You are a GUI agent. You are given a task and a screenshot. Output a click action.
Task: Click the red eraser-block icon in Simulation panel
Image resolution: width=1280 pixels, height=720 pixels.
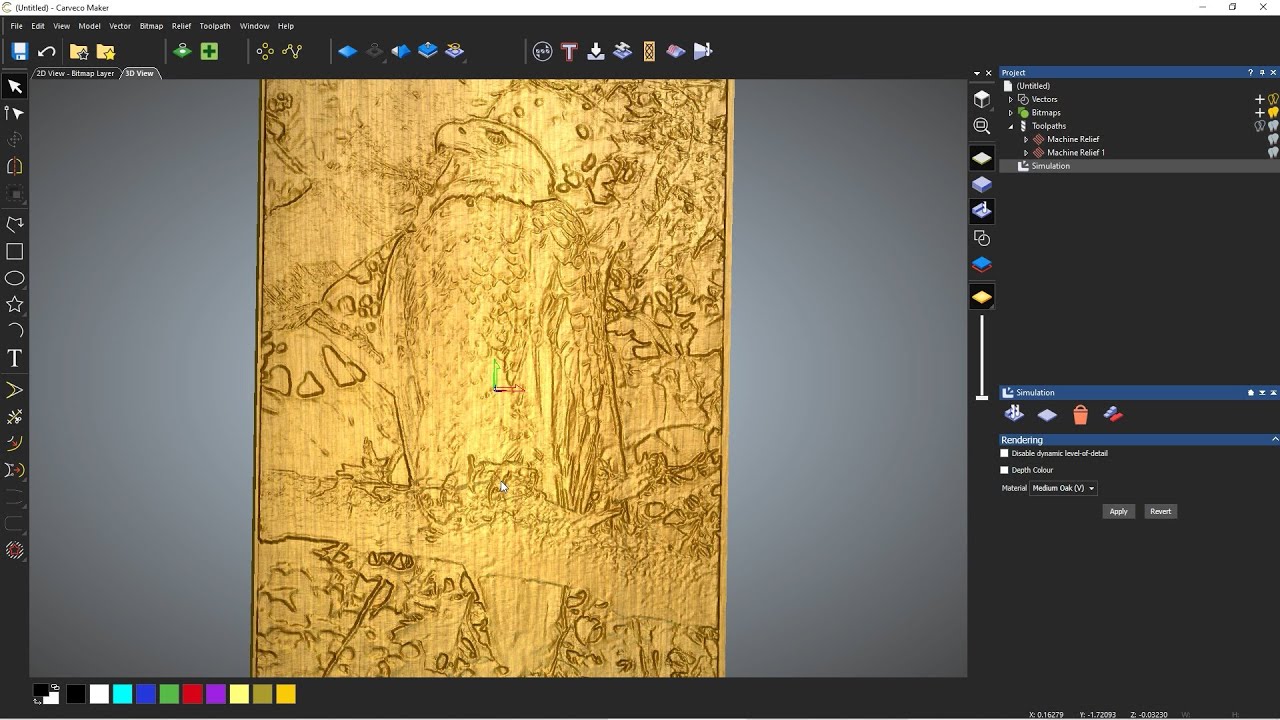(1113, 415)
